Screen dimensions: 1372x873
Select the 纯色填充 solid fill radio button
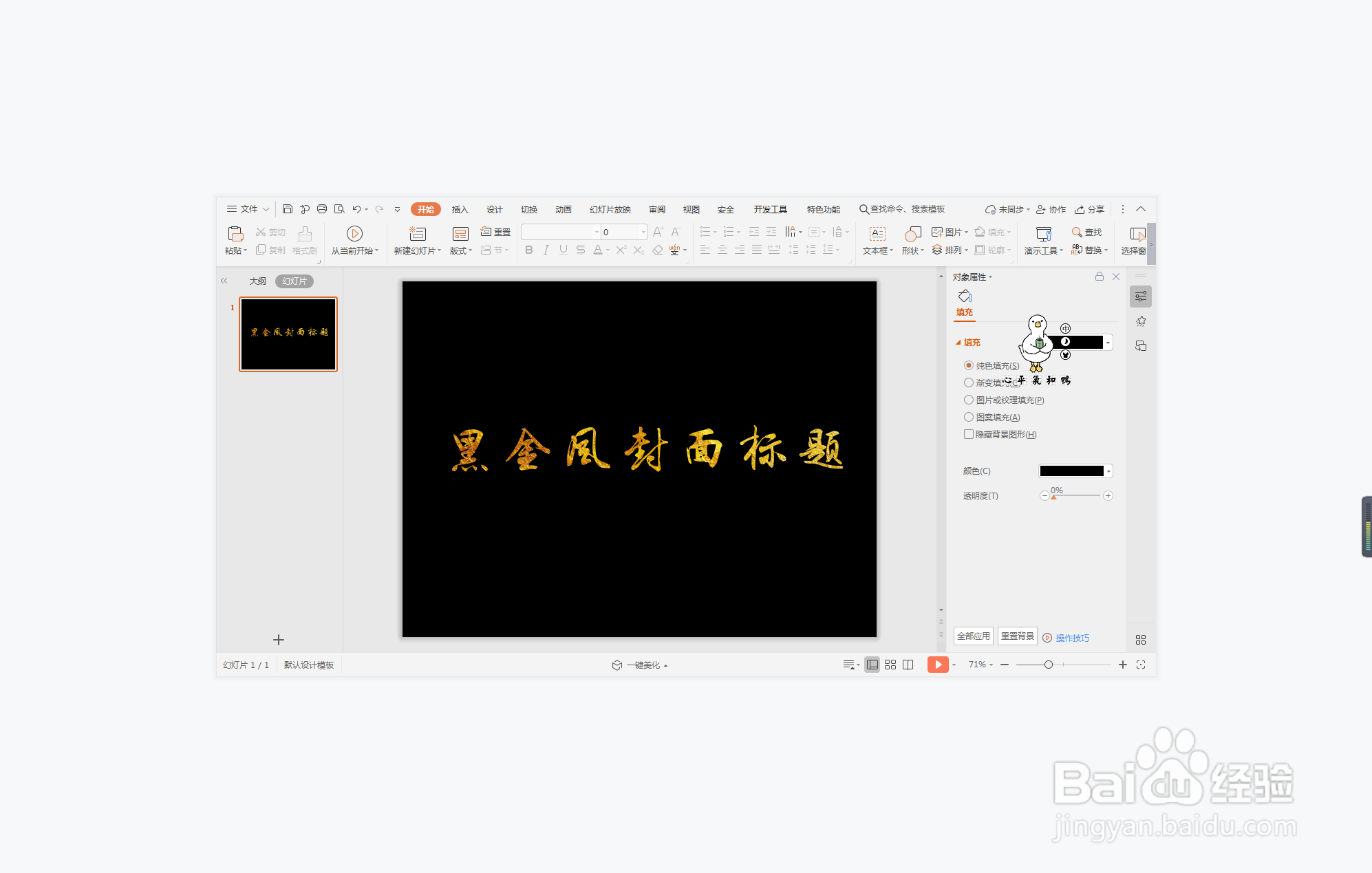click(x=969, y=365)
